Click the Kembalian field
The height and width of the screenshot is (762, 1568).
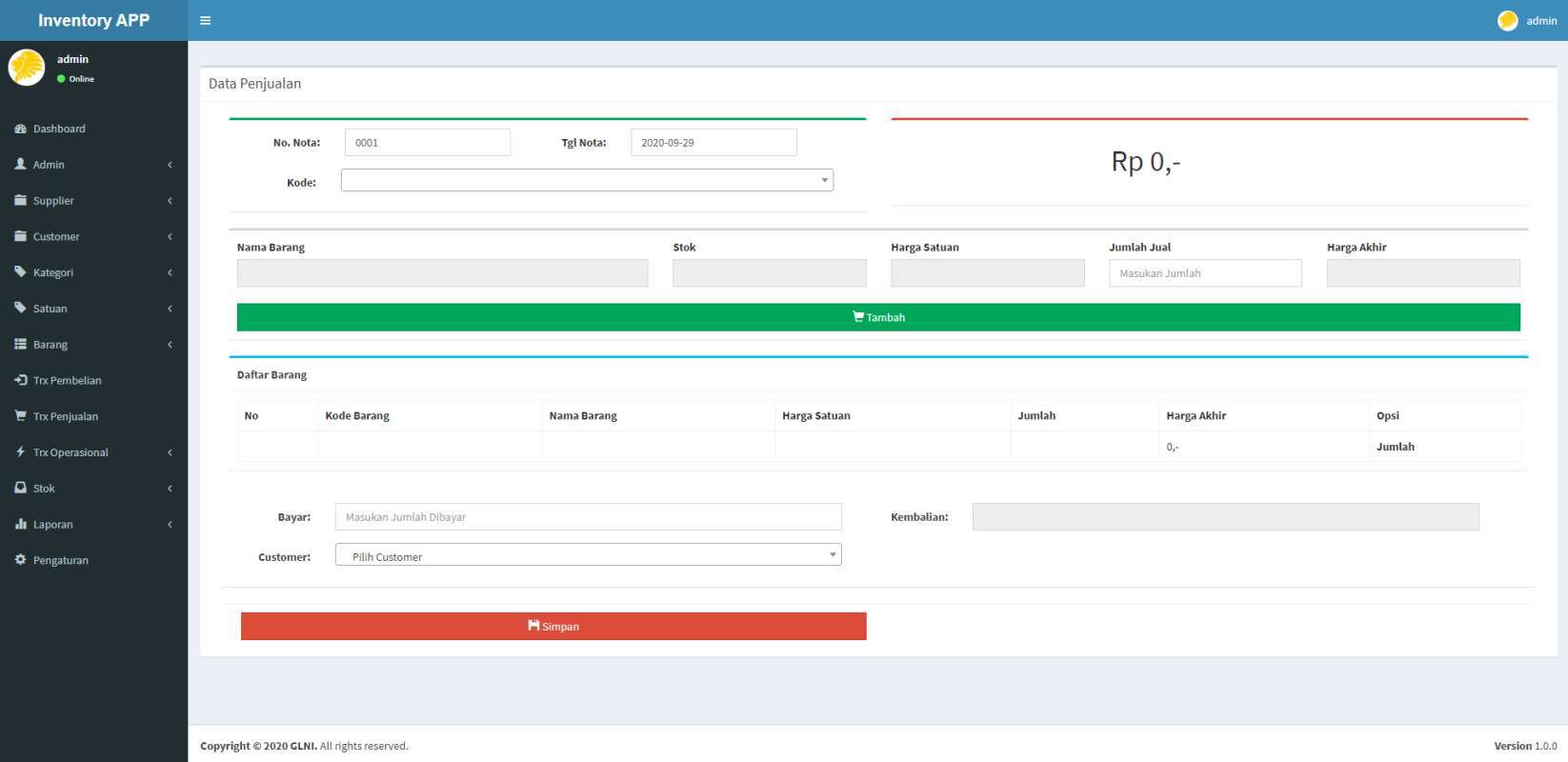[1225, 517]
